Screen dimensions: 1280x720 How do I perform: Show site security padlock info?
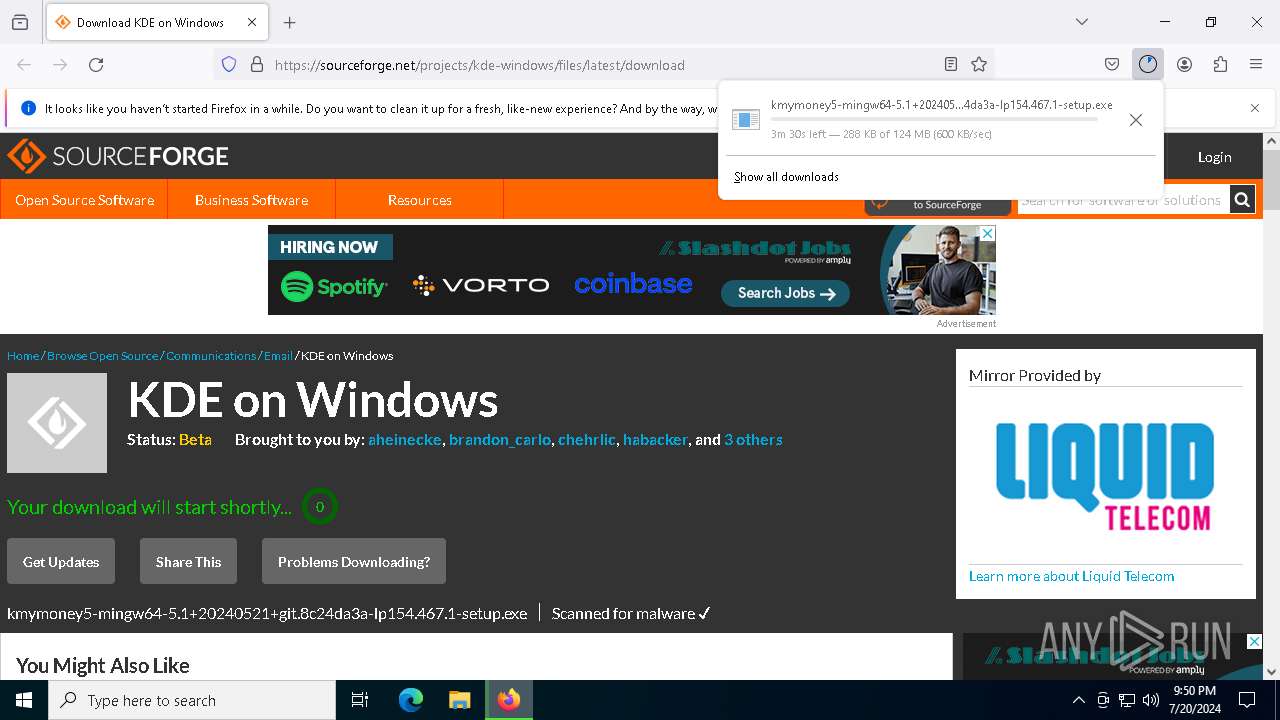257,64
